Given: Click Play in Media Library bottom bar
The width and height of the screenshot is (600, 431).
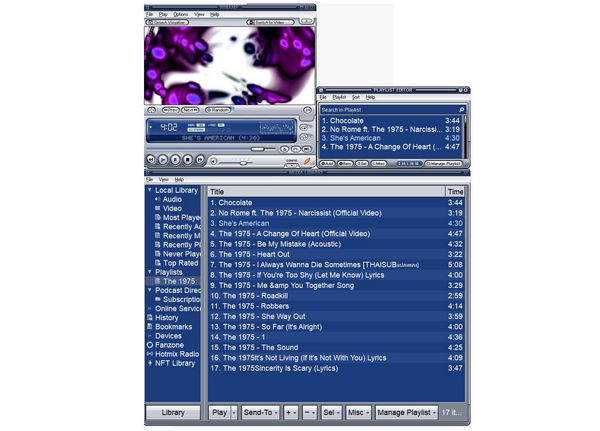Looking at the screenshot, I should tap(220, 413).
